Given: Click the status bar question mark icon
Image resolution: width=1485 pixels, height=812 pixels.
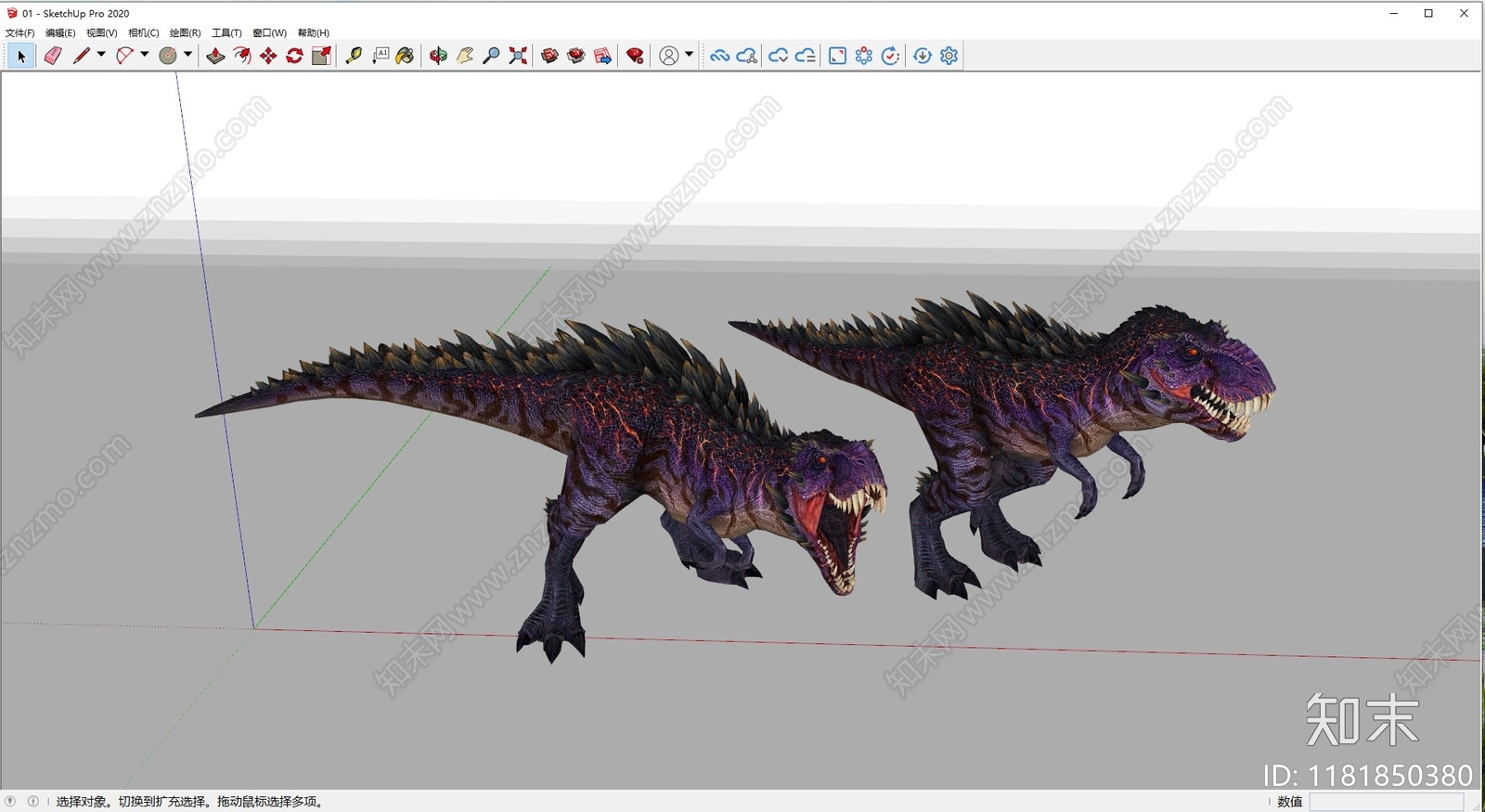Looking at the screenshot, I should pyautogui.click(x=10, y=801).
